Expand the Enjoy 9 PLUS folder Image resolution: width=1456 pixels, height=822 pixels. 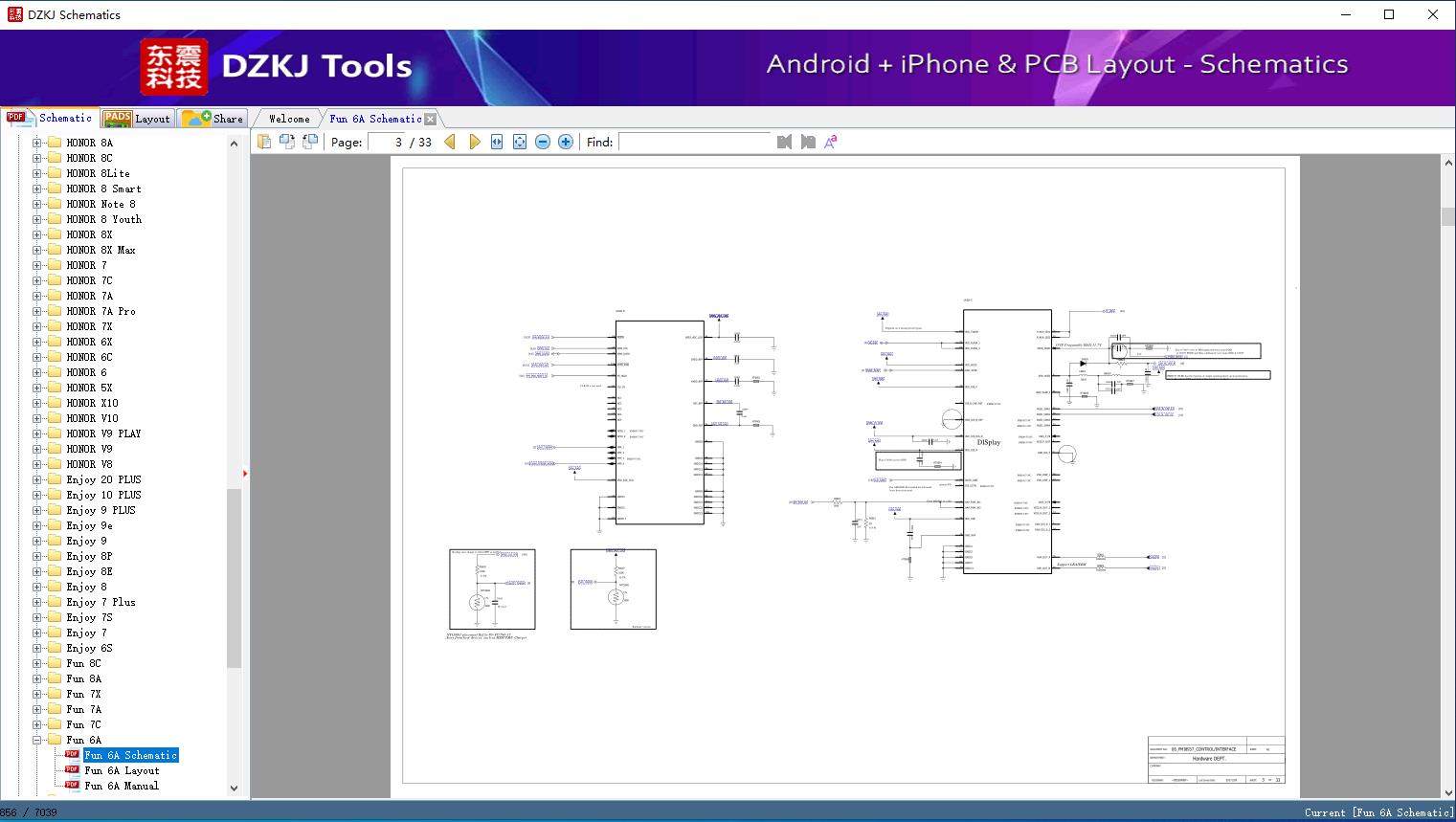click(37, 510)
